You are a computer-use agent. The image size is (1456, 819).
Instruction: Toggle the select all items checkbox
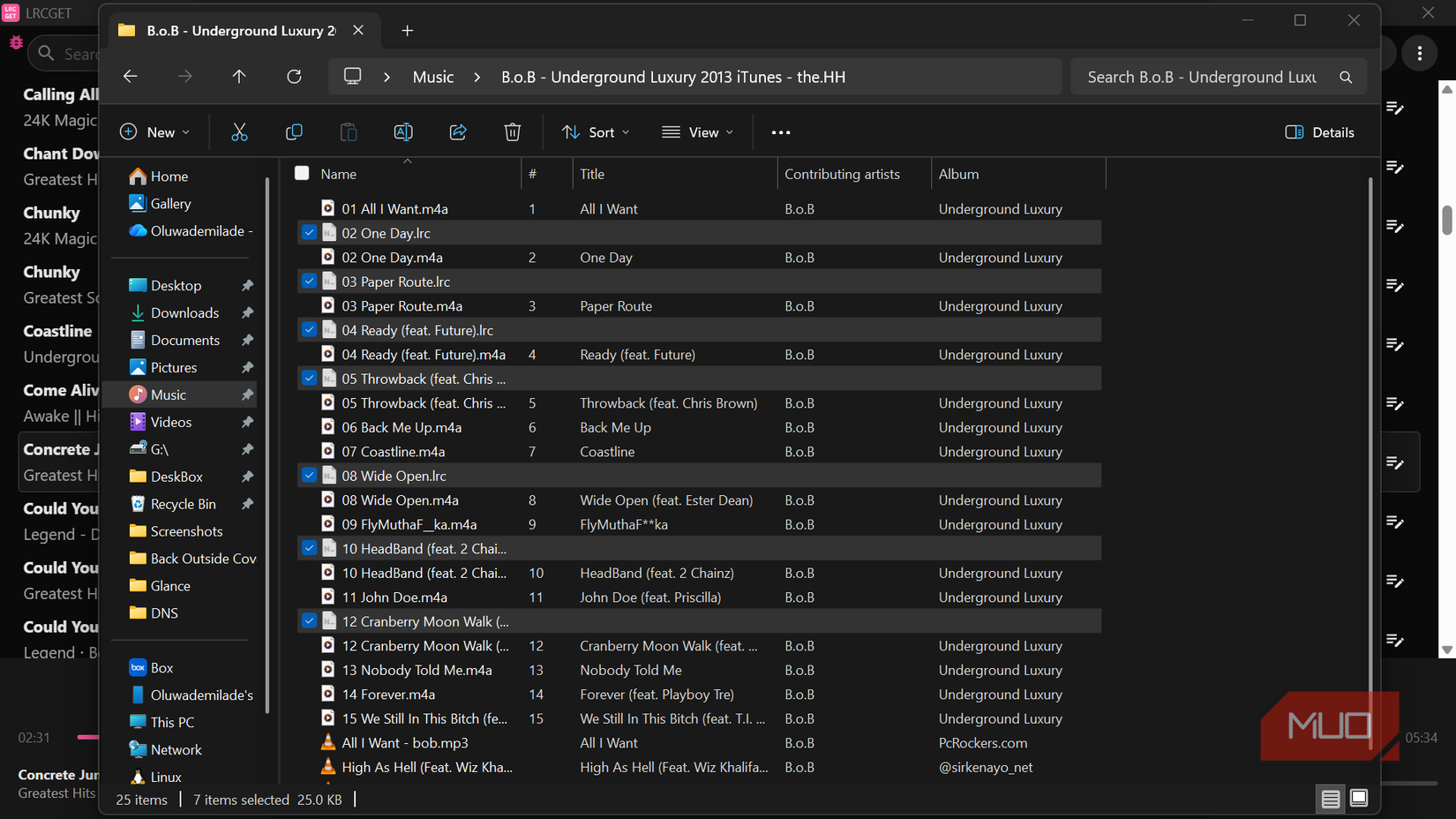point(302,173)
